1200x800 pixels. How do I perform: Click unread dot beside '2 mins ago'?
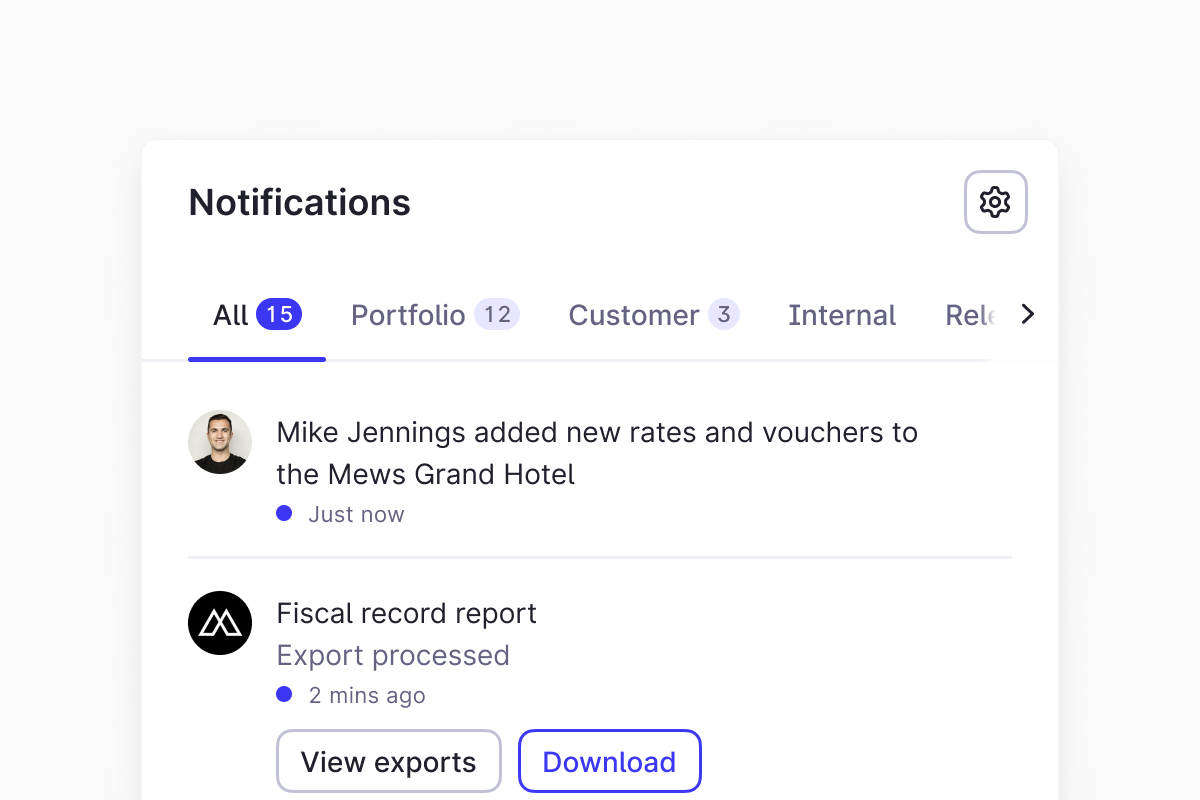coord(284,694)
